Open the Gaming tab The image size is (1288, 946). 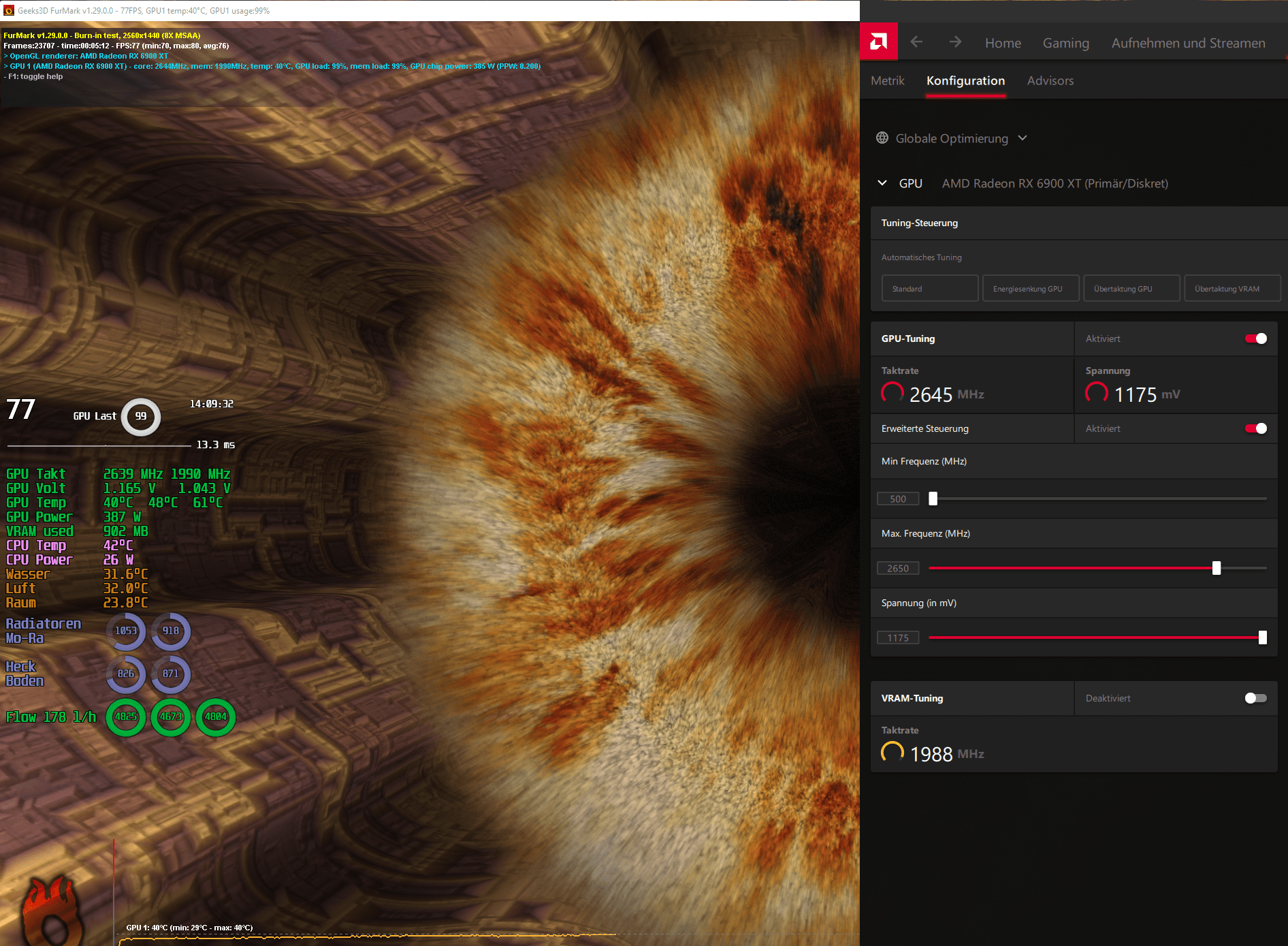[1066, 43]
